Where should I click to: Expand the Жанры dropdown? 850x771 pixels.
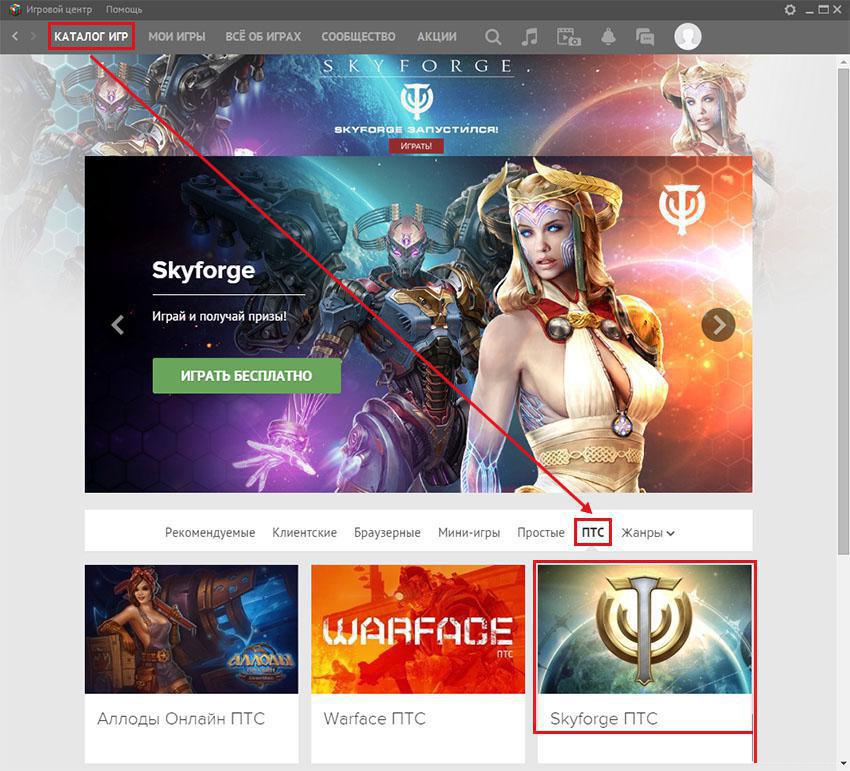(648, 532)
